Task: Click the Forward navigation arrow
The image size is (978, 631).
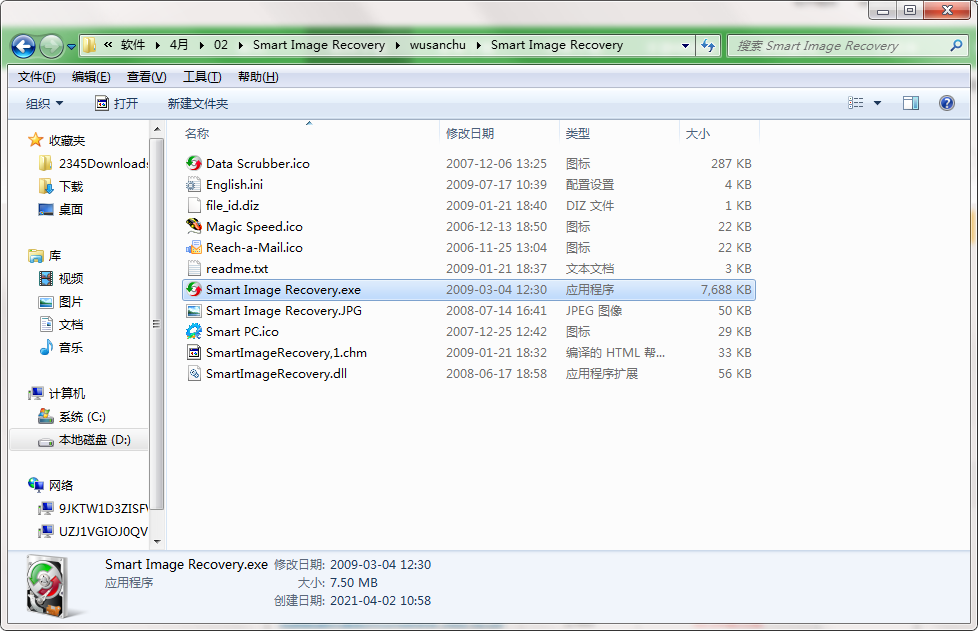Action: coord(51,46)
